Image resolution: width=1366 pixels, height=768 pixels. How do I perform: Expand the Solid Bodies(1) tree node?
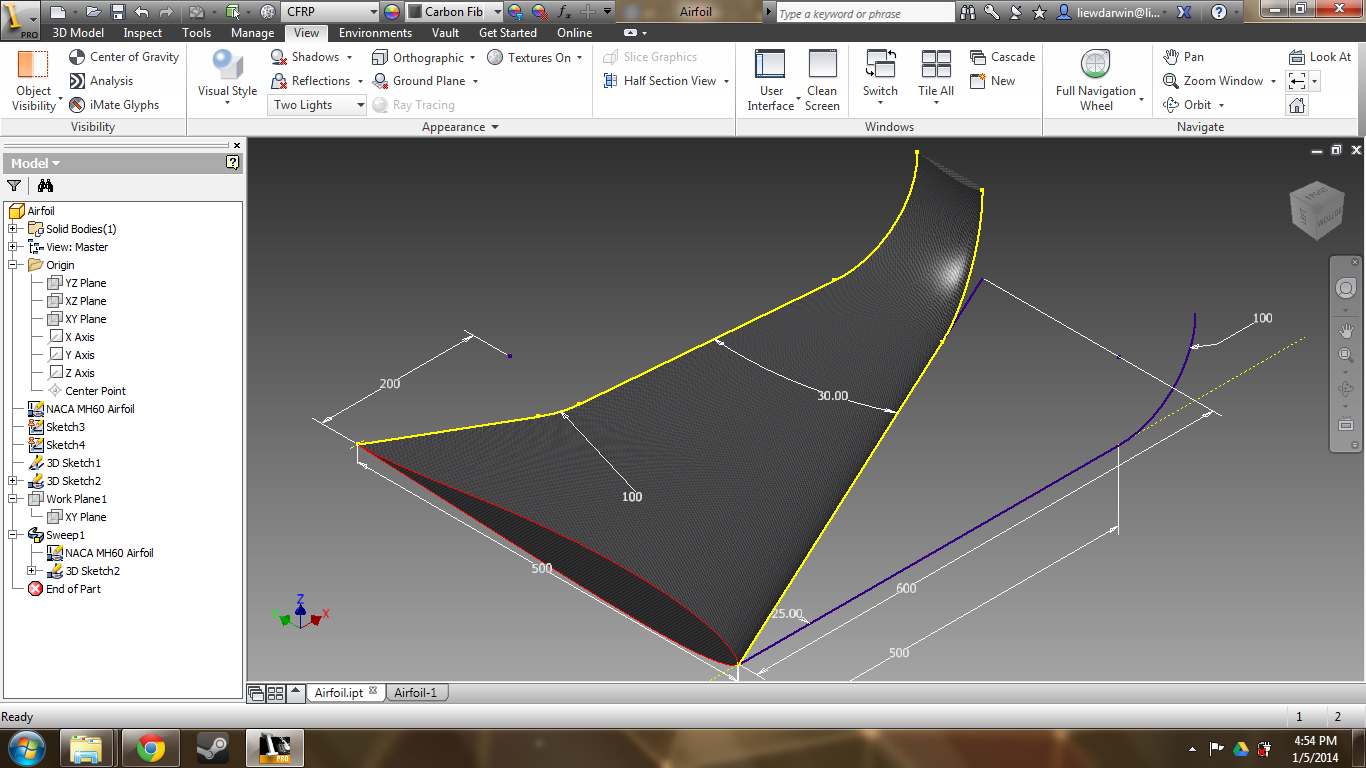(x=12, y=228)
